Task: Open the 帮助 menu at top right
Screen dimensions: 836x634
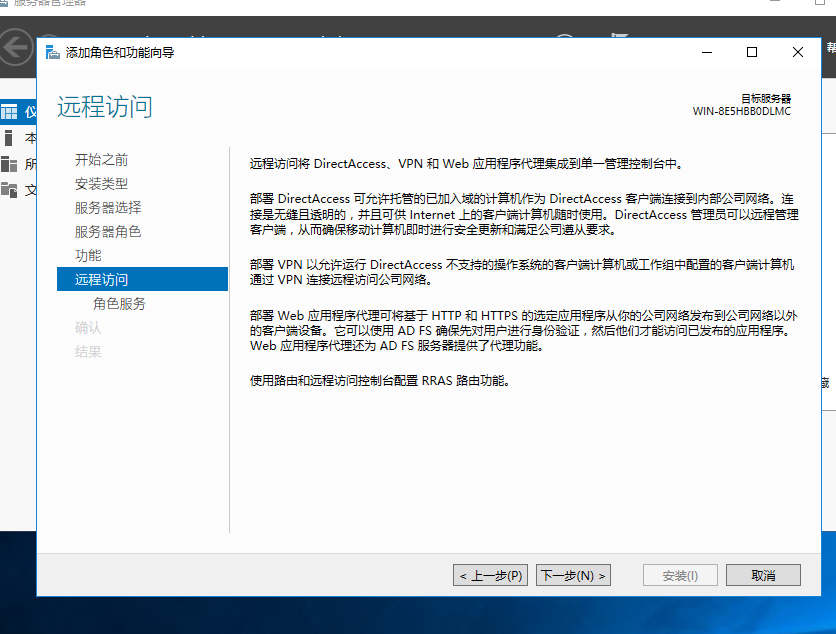Action: [830, 45]
